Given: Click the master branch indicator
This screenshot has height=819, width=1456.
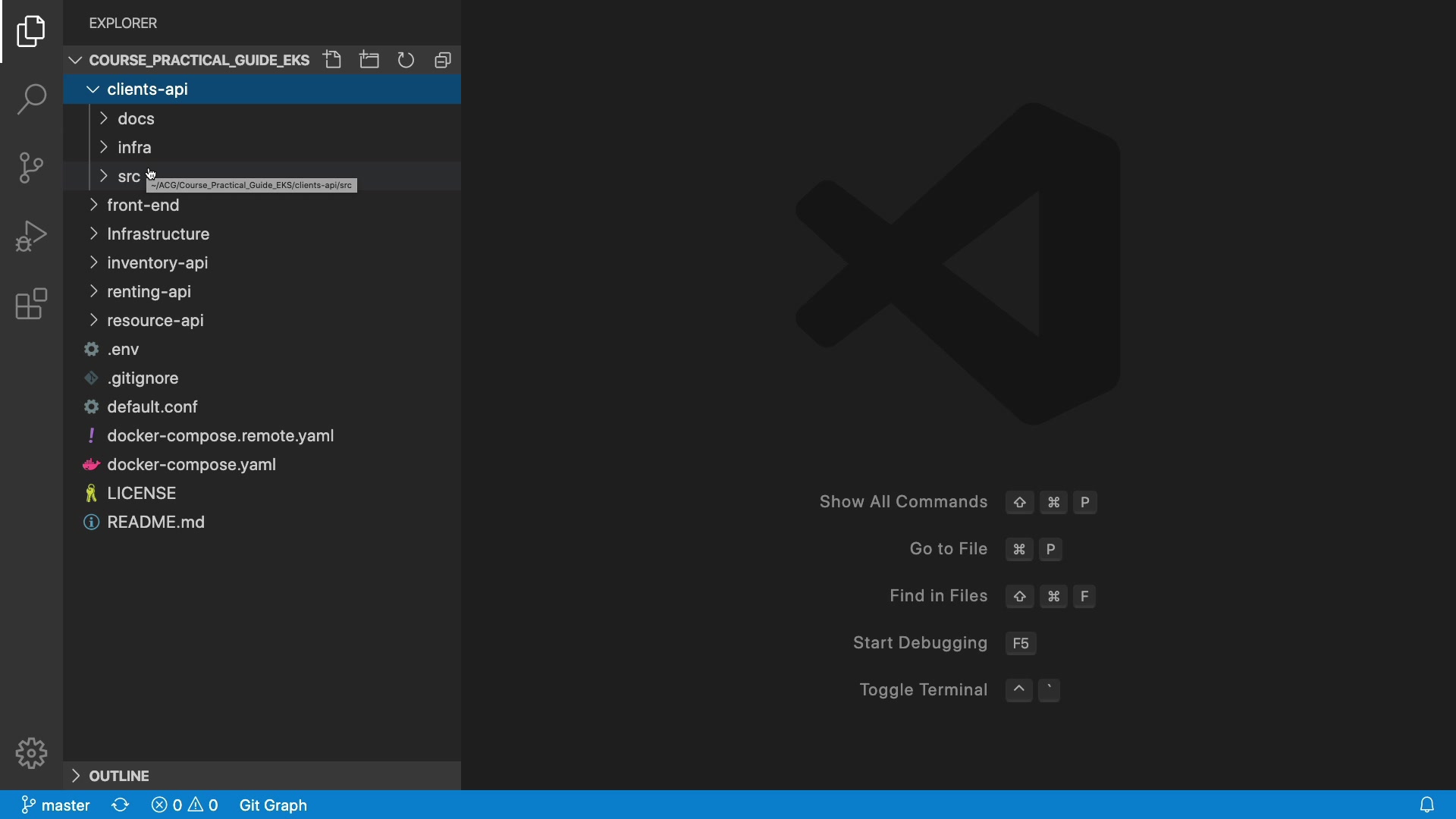Looking at the screenshot, I should tap(56, 805).
